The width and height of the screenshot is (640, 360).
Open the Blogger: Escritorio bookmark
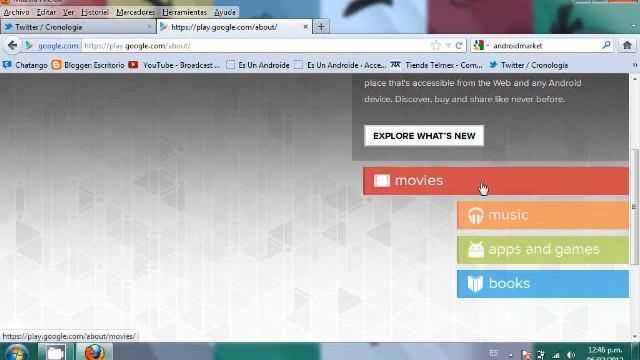coord(88,65)
